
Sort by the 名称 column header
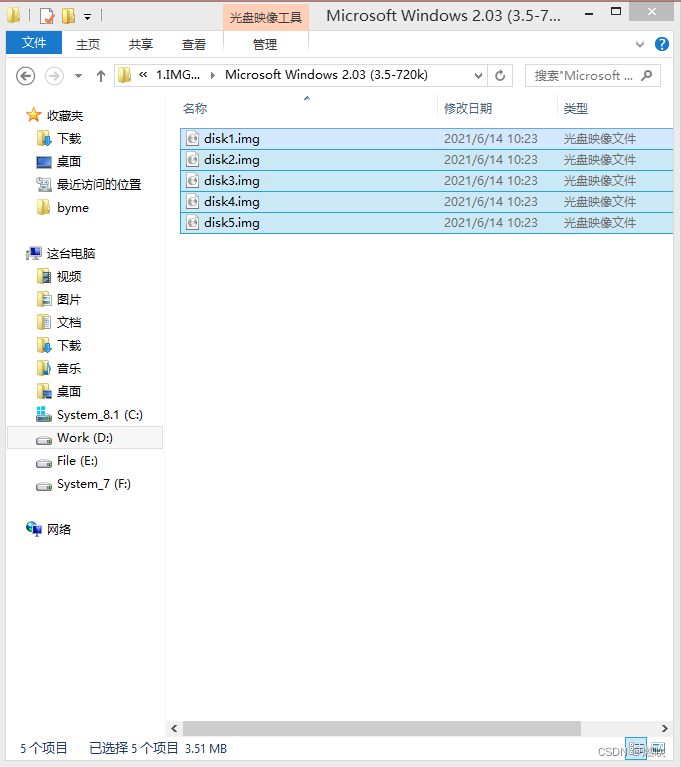195,109
